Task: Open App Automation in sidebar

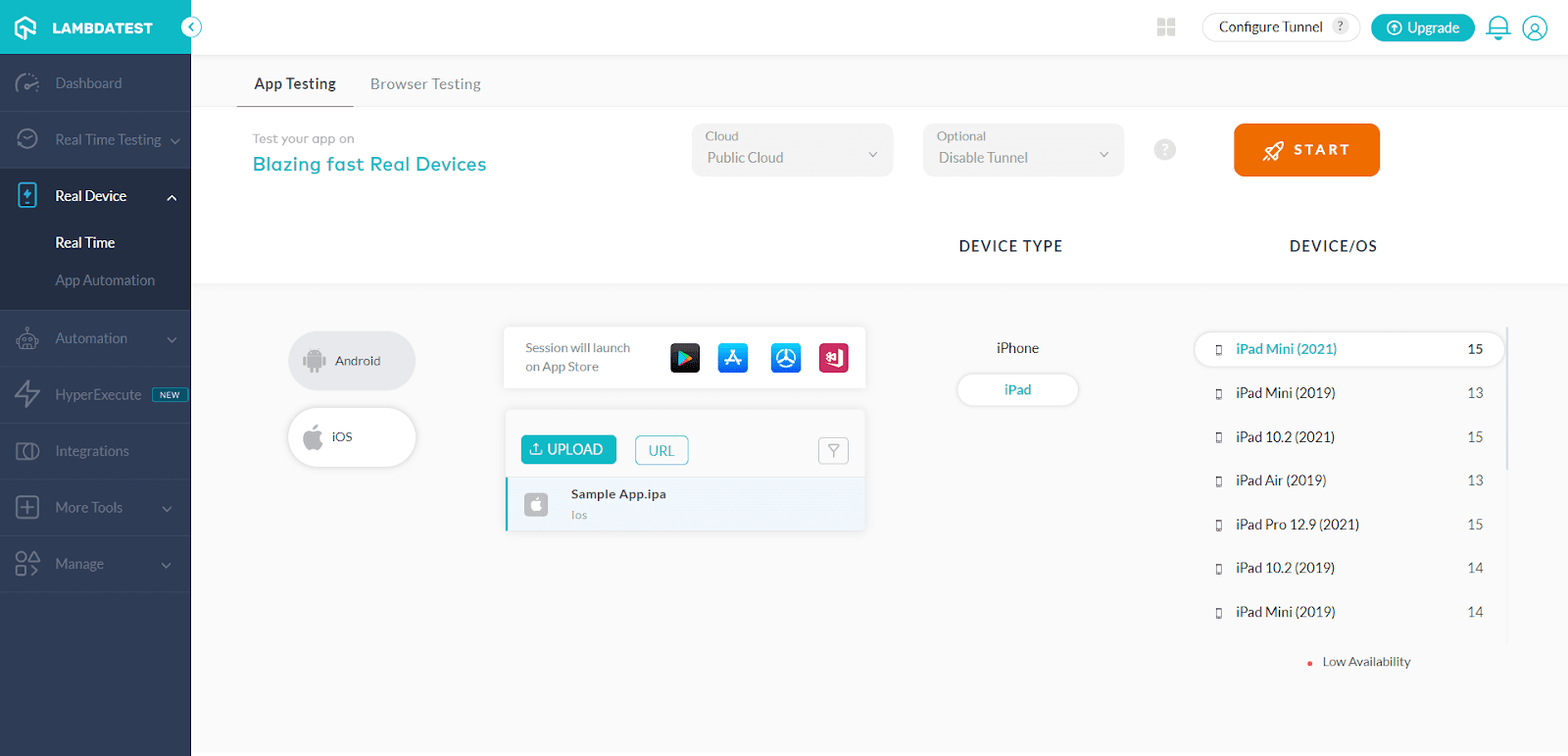Action: point(105,280)
